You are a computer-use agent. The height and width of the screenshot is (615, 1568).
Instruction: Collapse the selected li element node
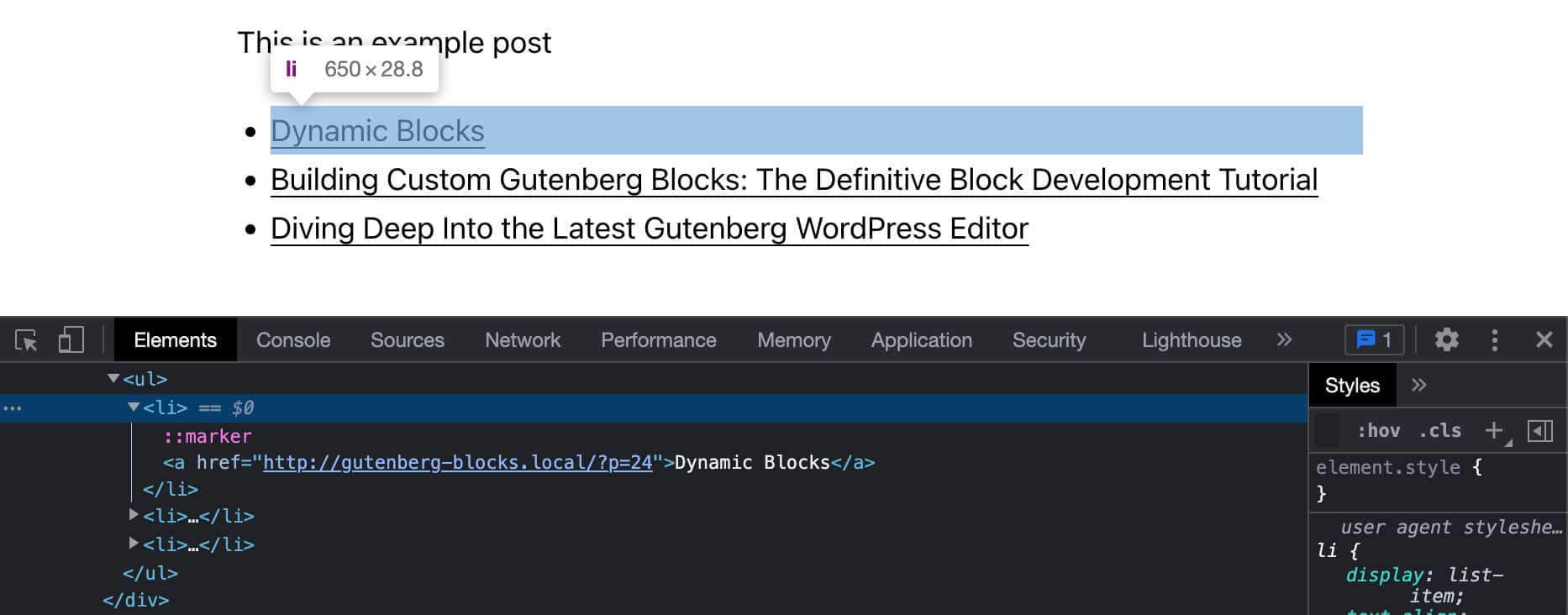pyautogui.click(x=134, y=407)
